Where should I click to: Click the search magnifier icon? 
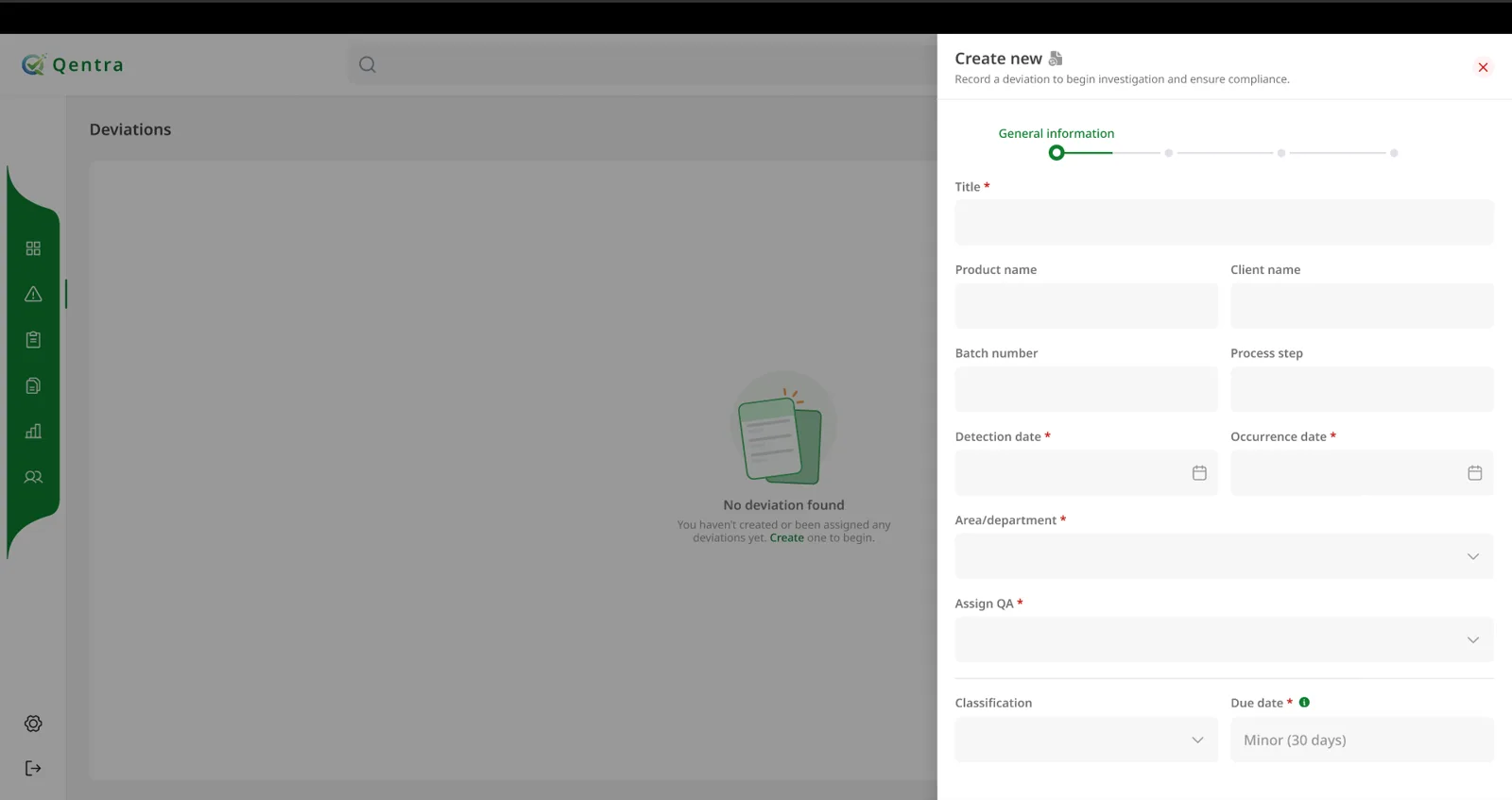tap(368, 64)
